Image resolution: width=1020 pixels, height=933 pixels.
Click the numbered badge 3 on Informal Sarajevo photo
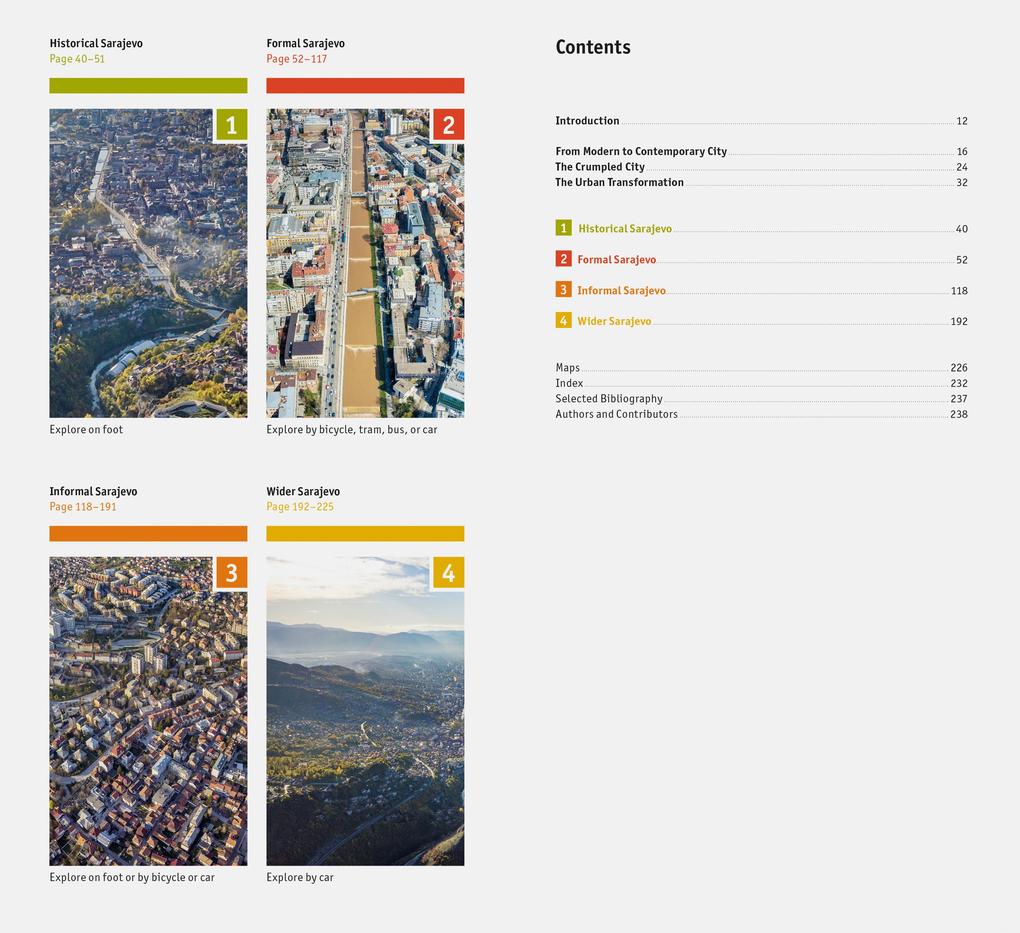[x=231, y=572]
